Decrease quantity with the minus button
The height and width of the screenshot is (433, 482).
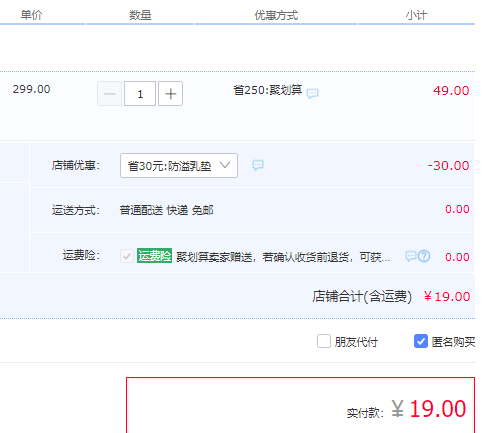pyautogui.click(x=109, y=94)
